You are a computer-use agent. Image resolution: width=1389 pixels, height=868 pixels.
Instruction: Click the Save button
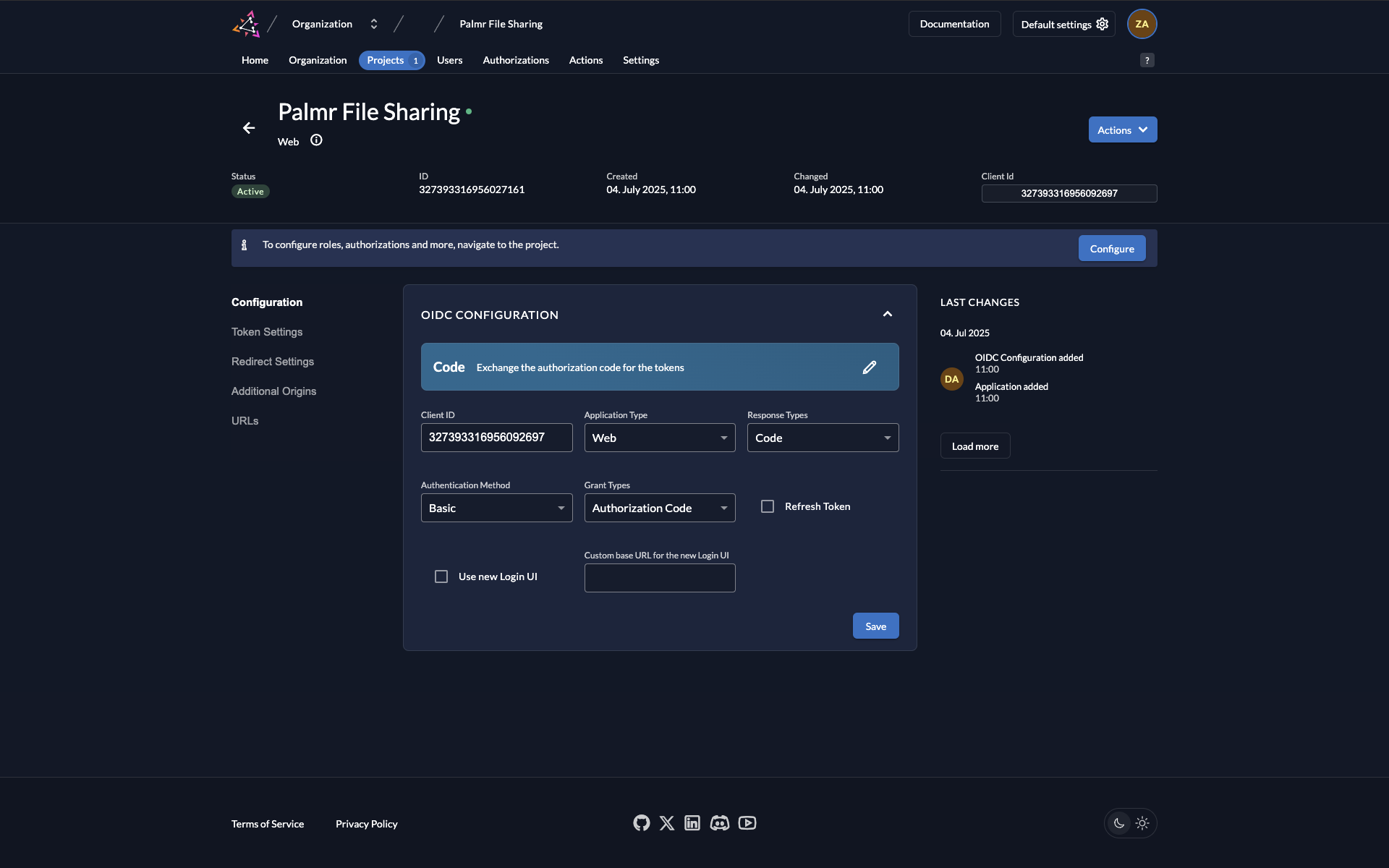coord(875,626)
